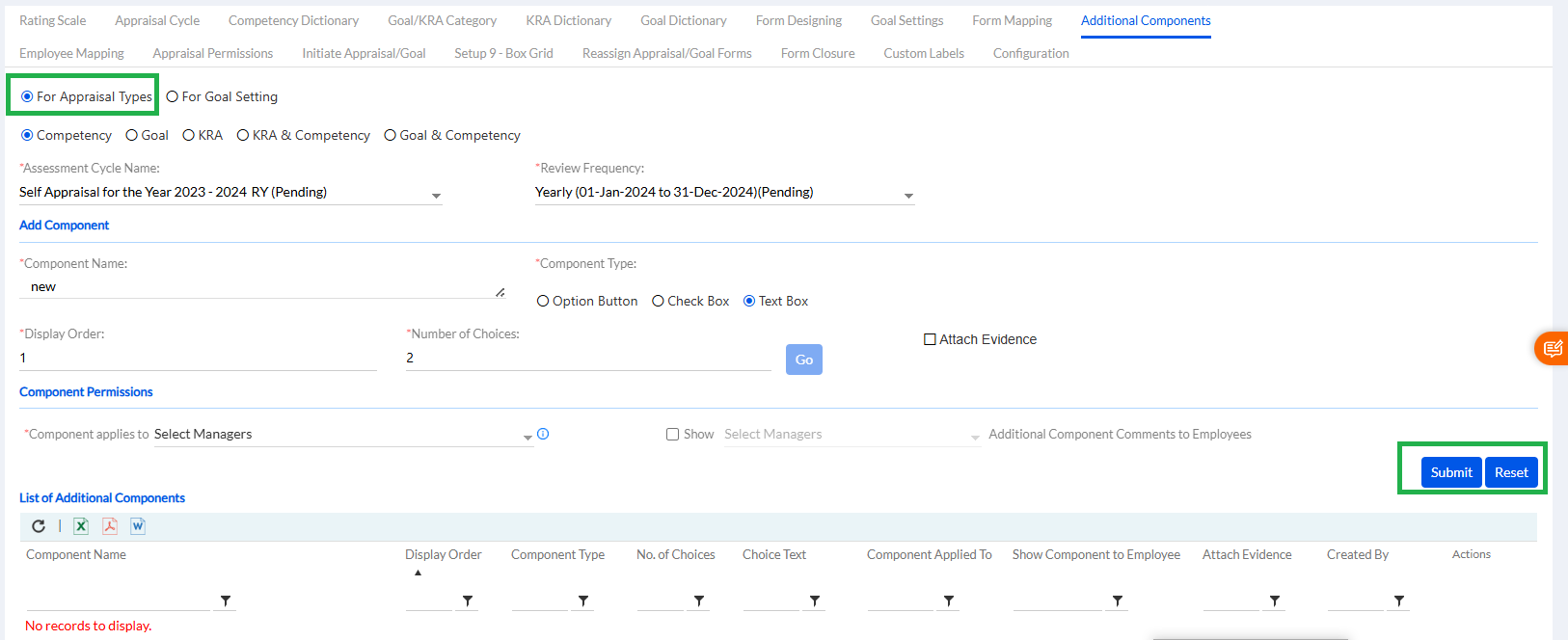Switch to the Form Mapping tab
Image resolution: width=1568 pixels, height=640 pixels.
pos(1012,20)
